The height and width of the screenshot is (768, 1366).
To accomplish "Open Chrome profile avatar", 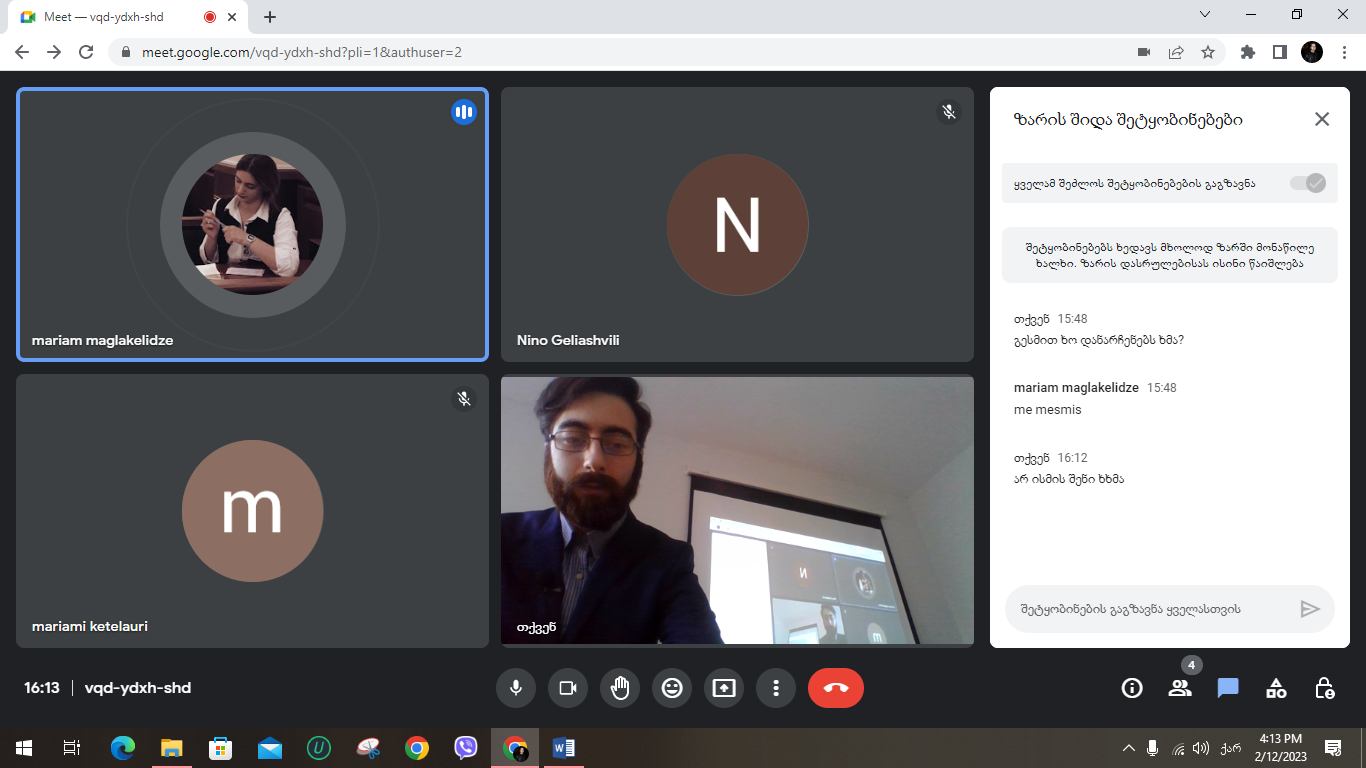I will click(x=1312, y=52).
